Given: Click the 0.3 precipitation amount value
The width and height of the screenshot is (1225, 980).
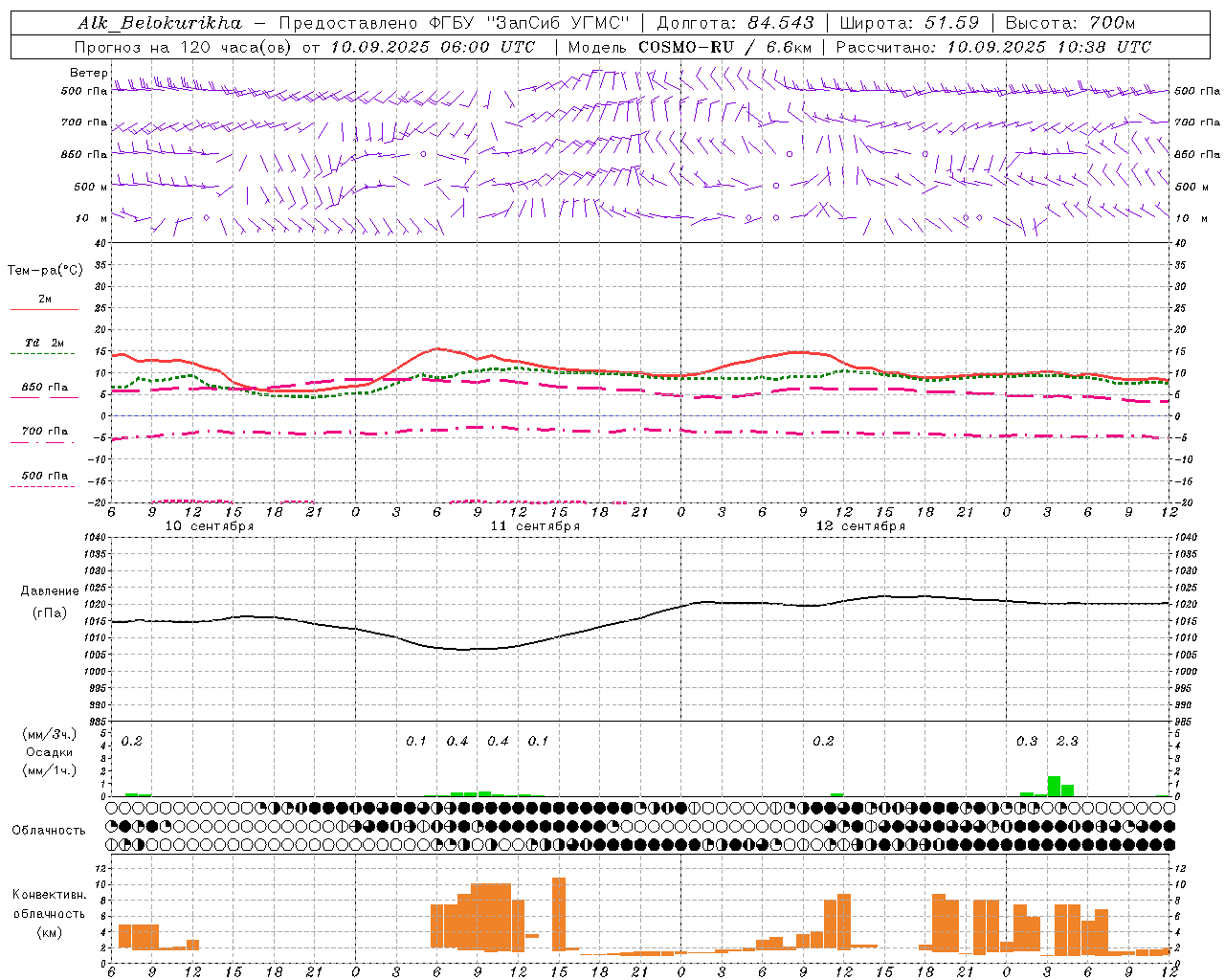Looking at the screenshot, I should click(x=1027, y=741).
